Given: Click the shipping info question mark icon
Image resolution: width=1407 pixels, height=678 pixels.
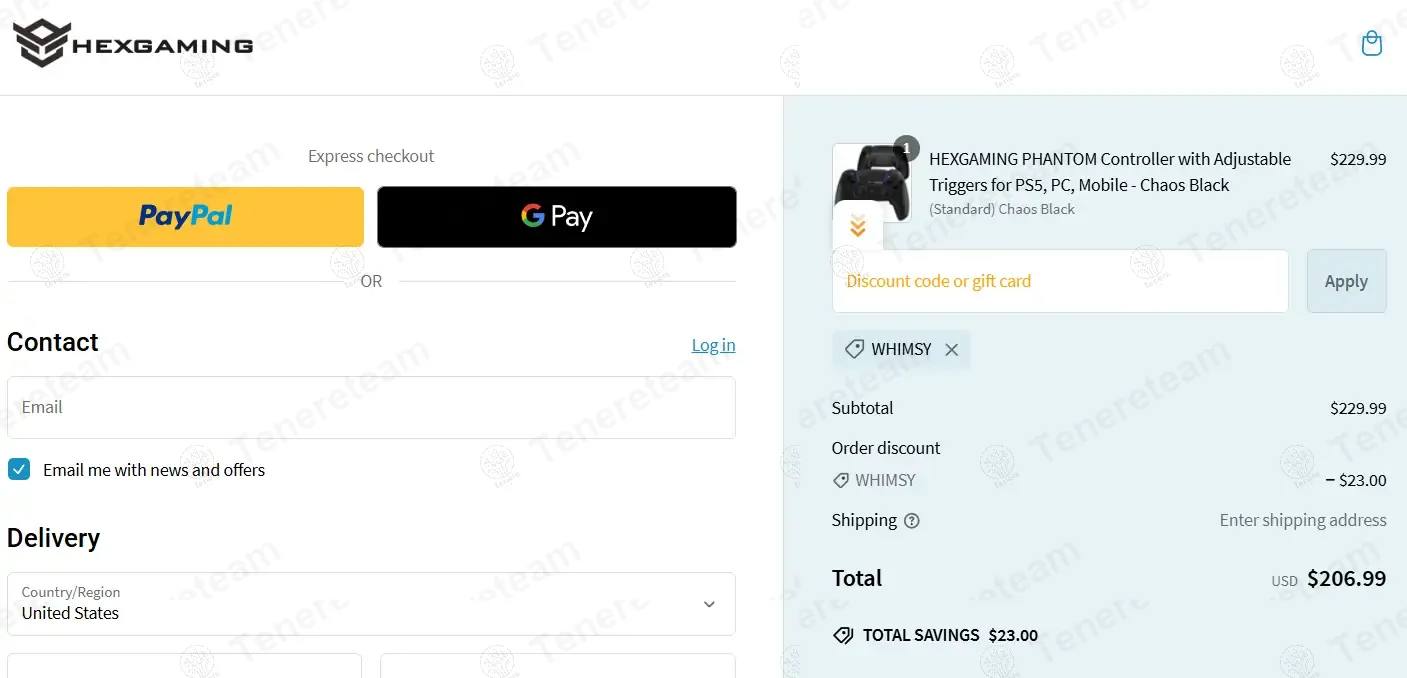Looking at the screenshot, I should coord(912,521).
